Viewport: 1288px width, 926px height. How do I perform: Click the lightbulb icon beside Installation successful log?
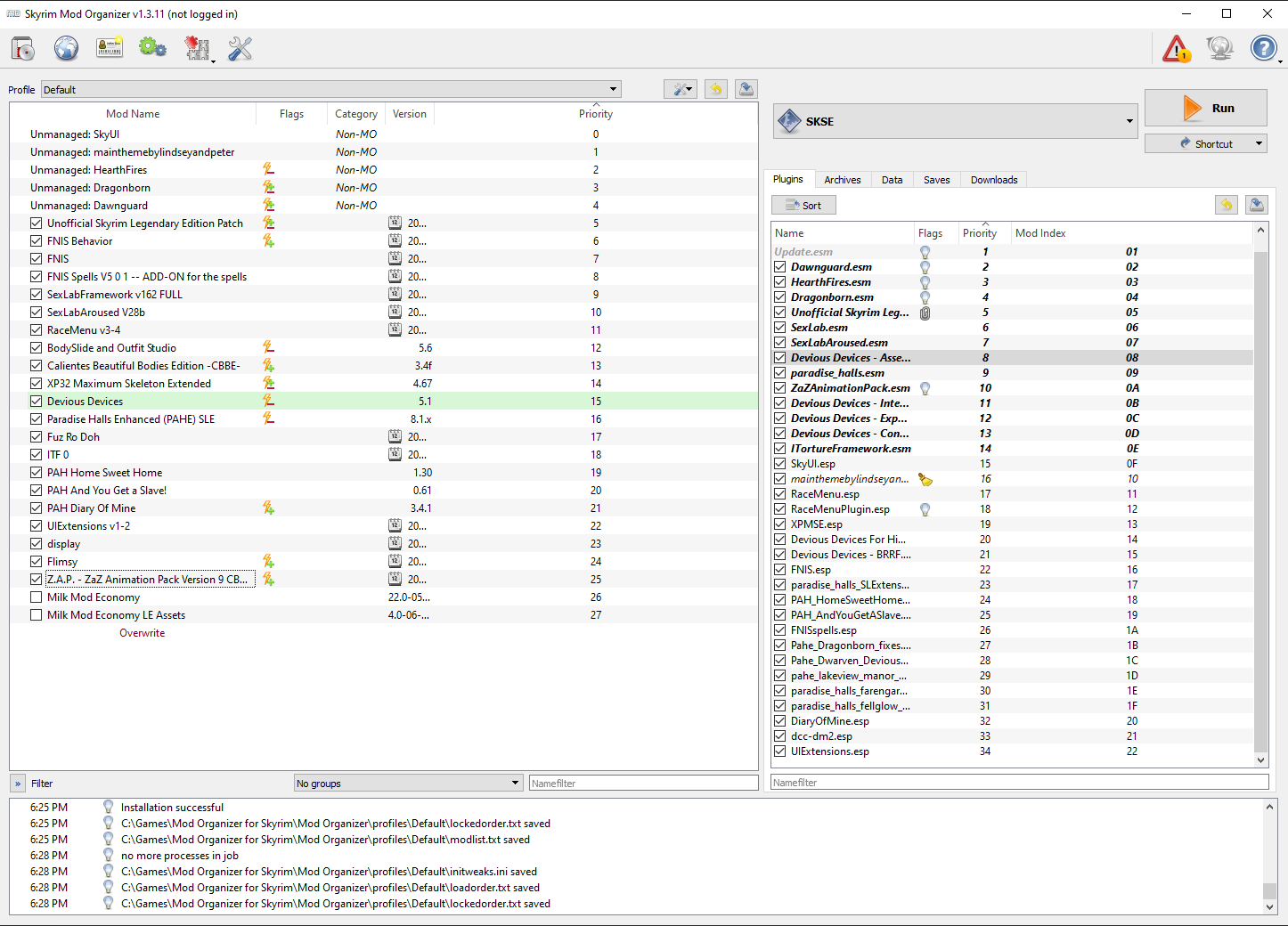109,807
